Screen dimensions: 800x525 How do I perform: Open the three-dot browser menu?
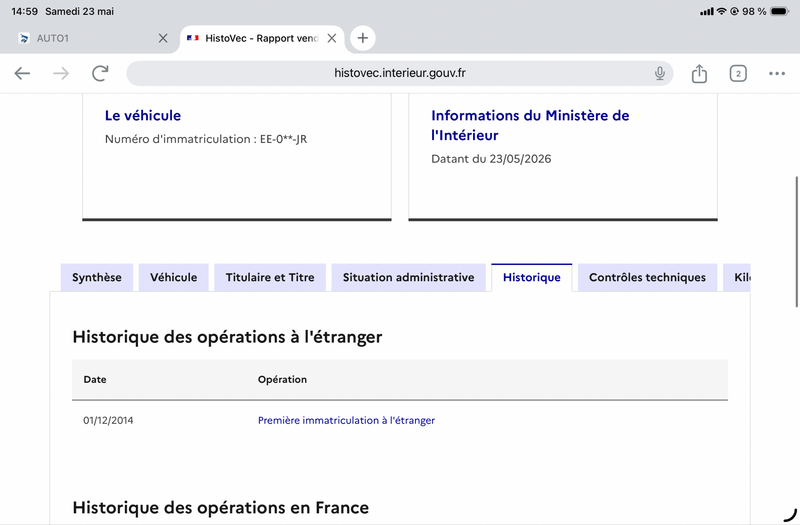[x=777, y=73]
